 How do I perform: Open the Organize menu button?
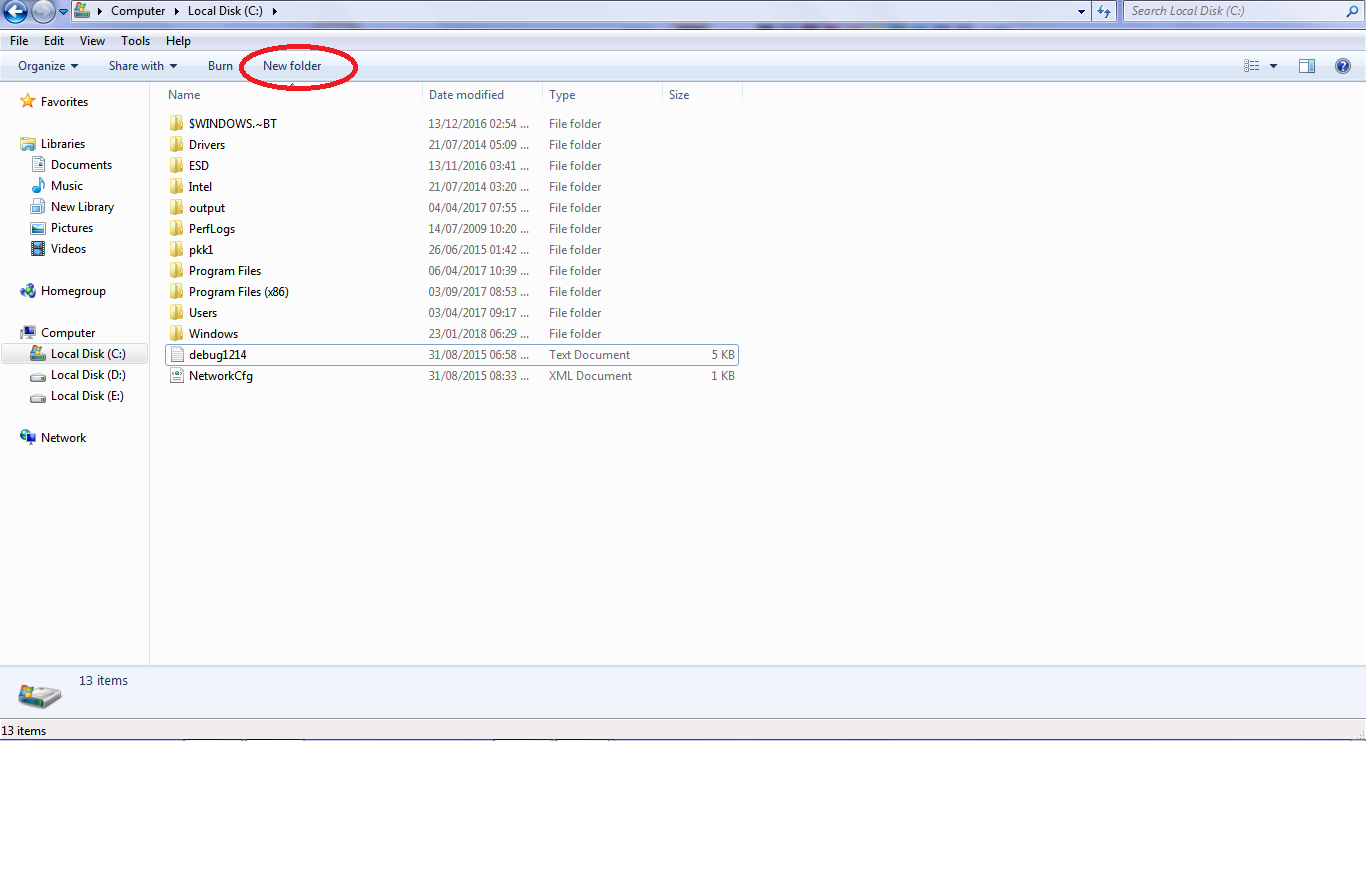(x=46, y=66)
